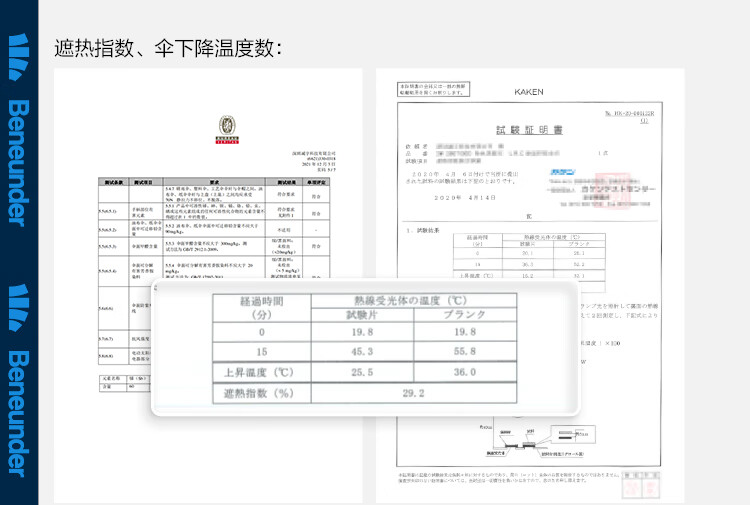The width and height of the screenshot is (750, 505).
Task: Click the 15 minute row label
Action: (262, 351)
